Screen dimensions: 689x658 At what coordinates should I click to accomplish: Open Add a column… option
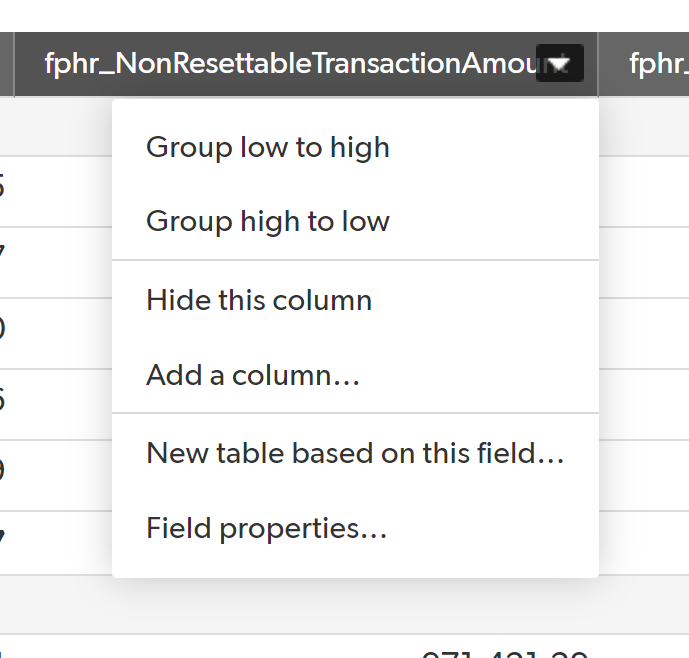253,375
